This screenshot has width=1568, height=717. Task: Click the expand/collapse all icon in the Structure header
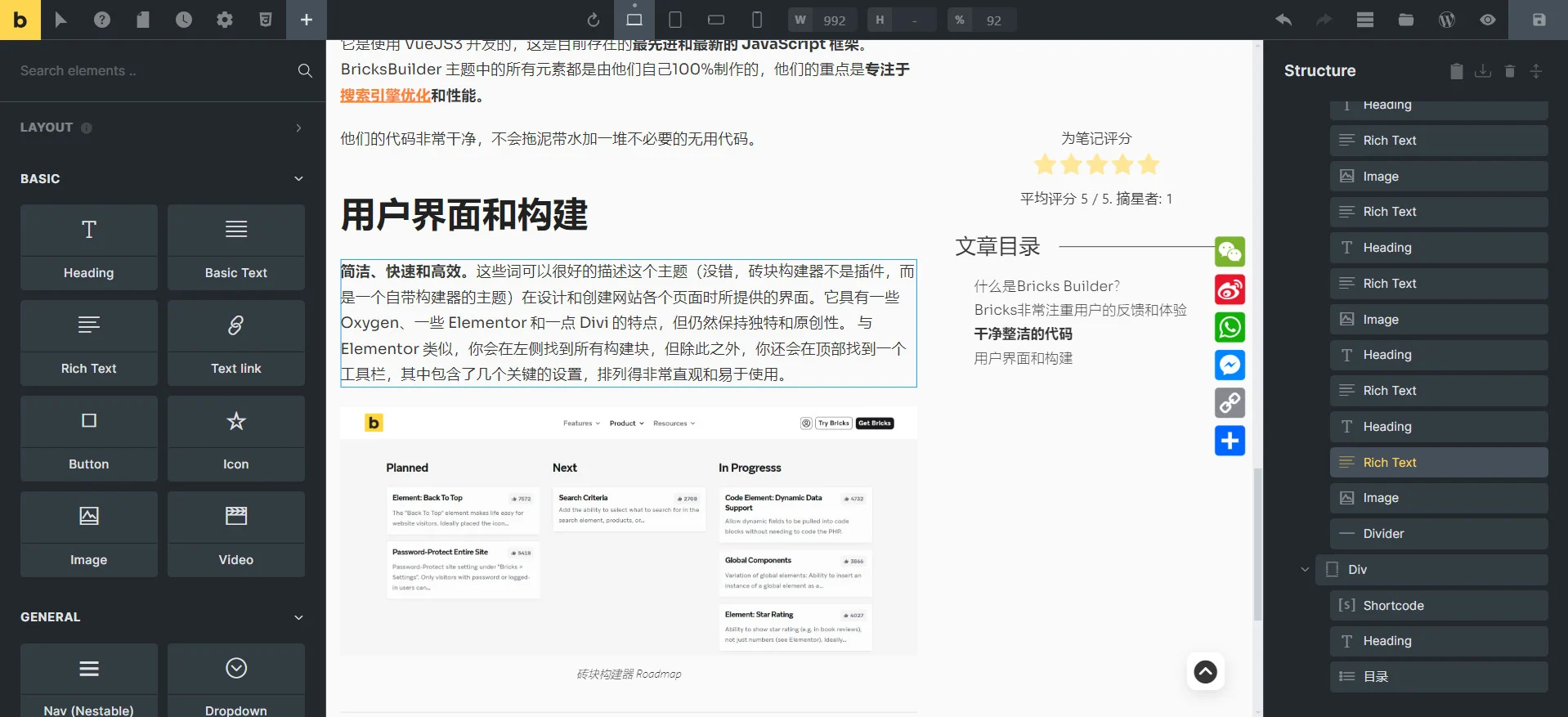coord(1536,71)
